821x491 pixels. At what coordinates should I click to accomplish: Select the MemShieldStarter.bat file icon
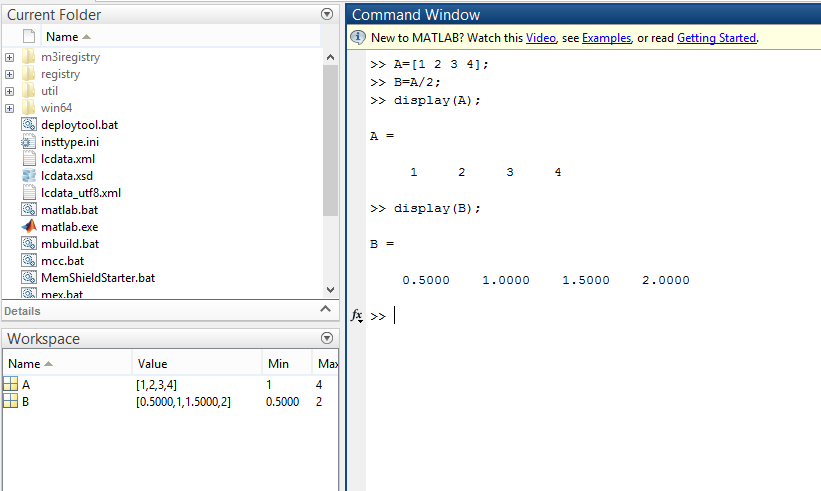coord(29,278)
